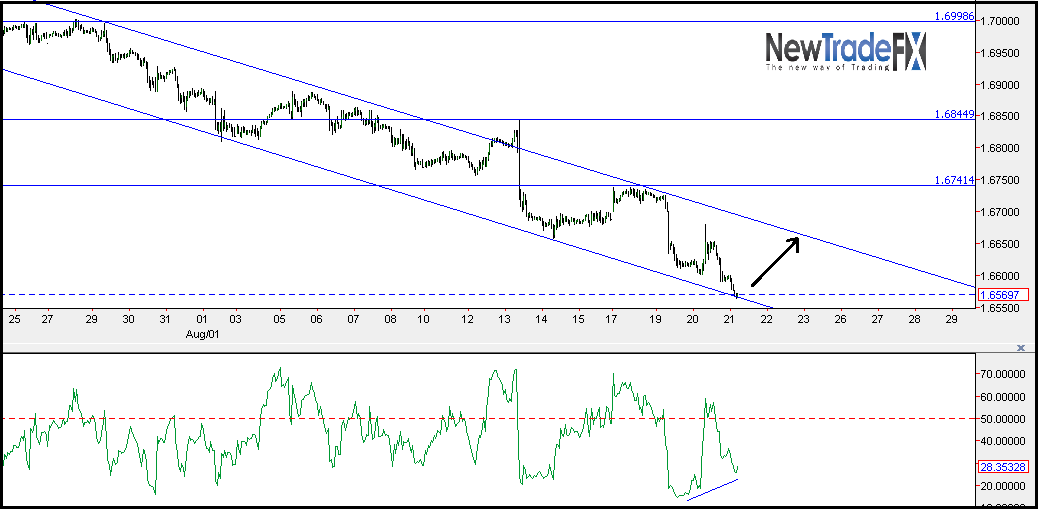The height and width of the screenshot is (509, 1039).
Task: Select the Aug/01 date label
Action: tap(203, 335)
